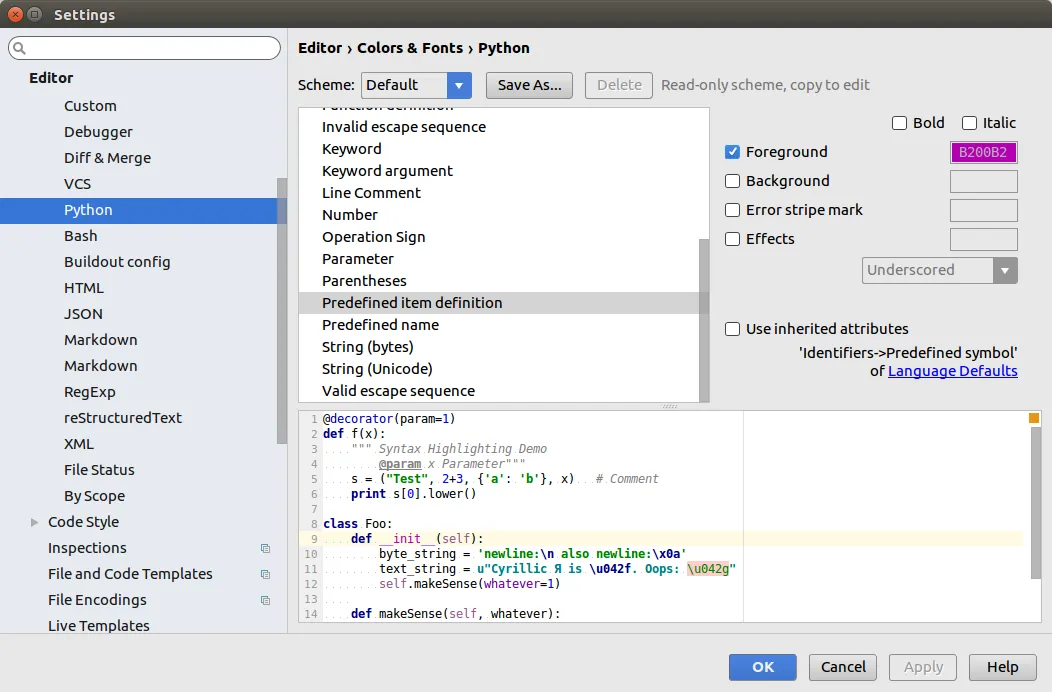Select By Scope item
Viewport: 1052px width, 692px height.
click(x=94, y=496)
